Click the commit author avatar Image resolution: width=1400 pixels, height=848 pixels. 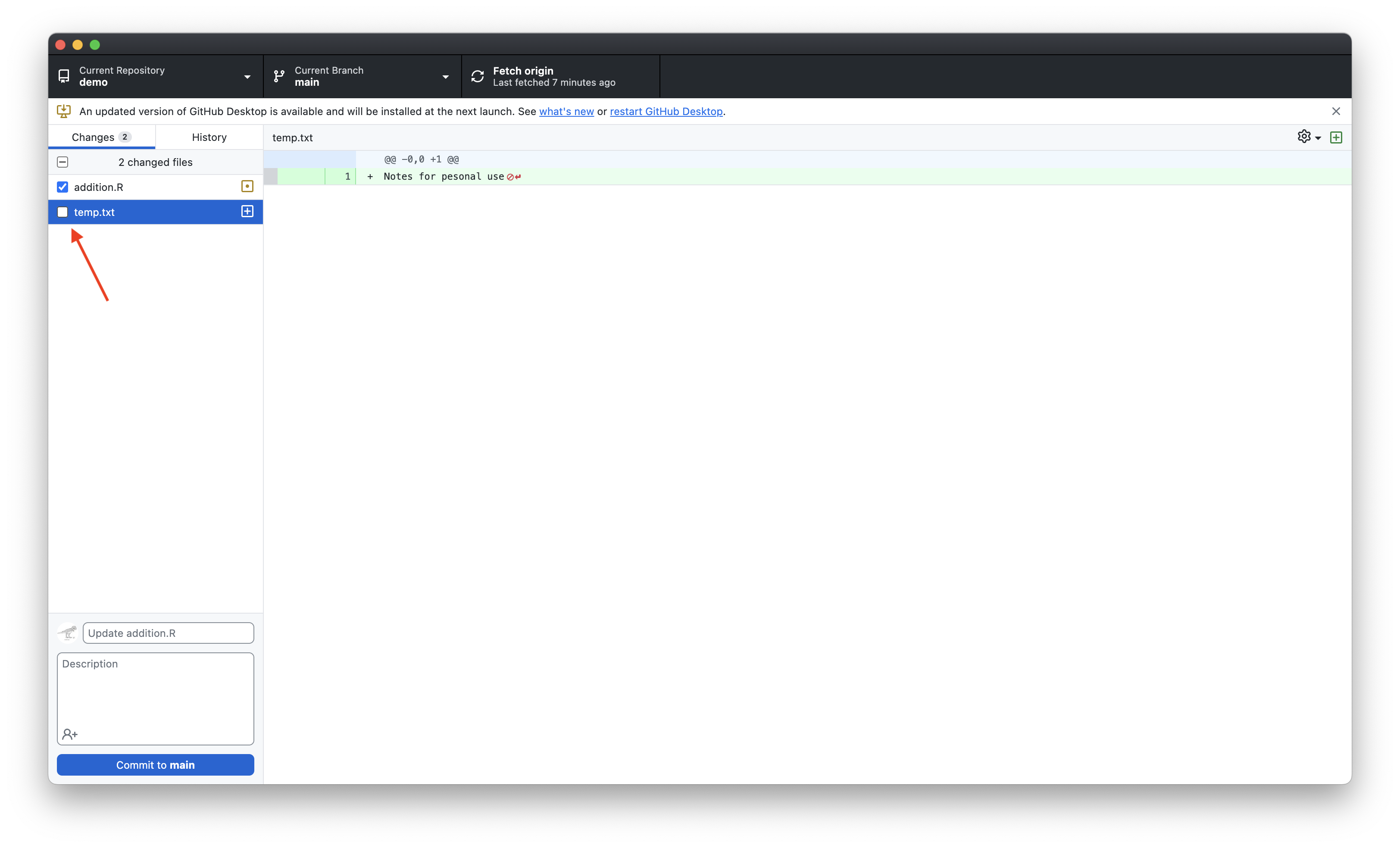(68, 632)
